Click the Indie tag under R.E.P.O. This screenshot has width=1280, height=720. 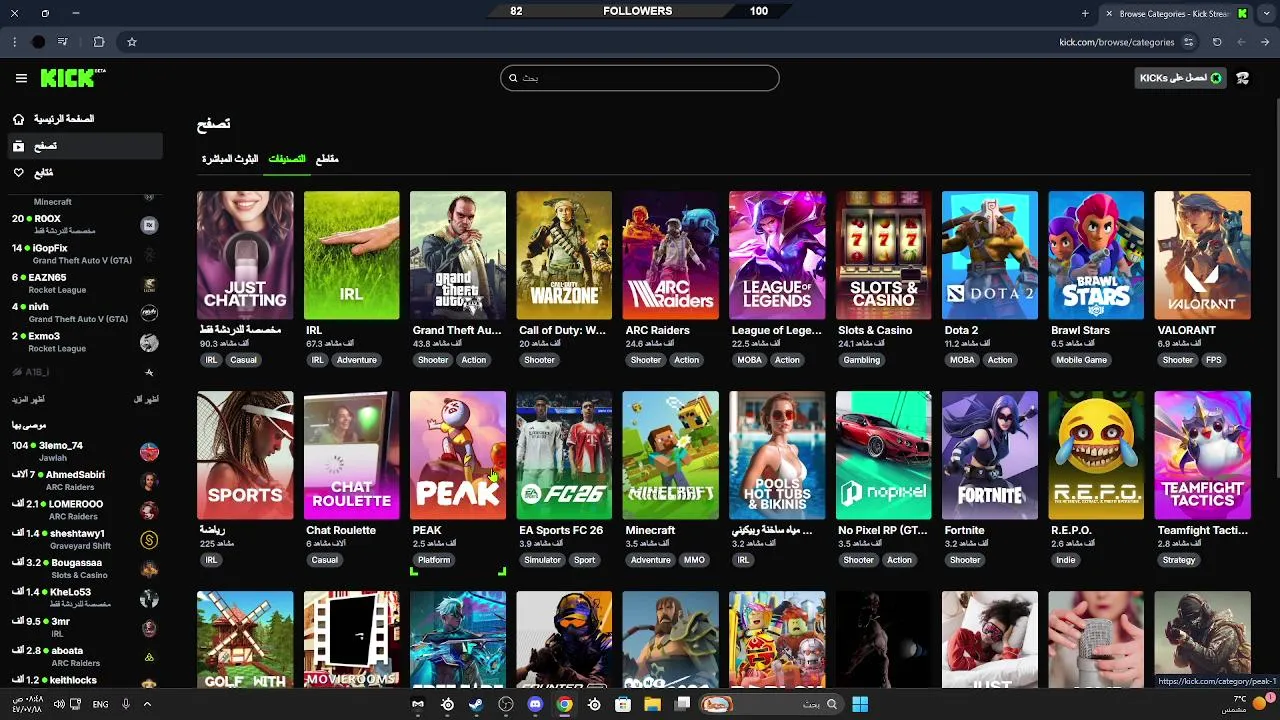pos(1065,560)
